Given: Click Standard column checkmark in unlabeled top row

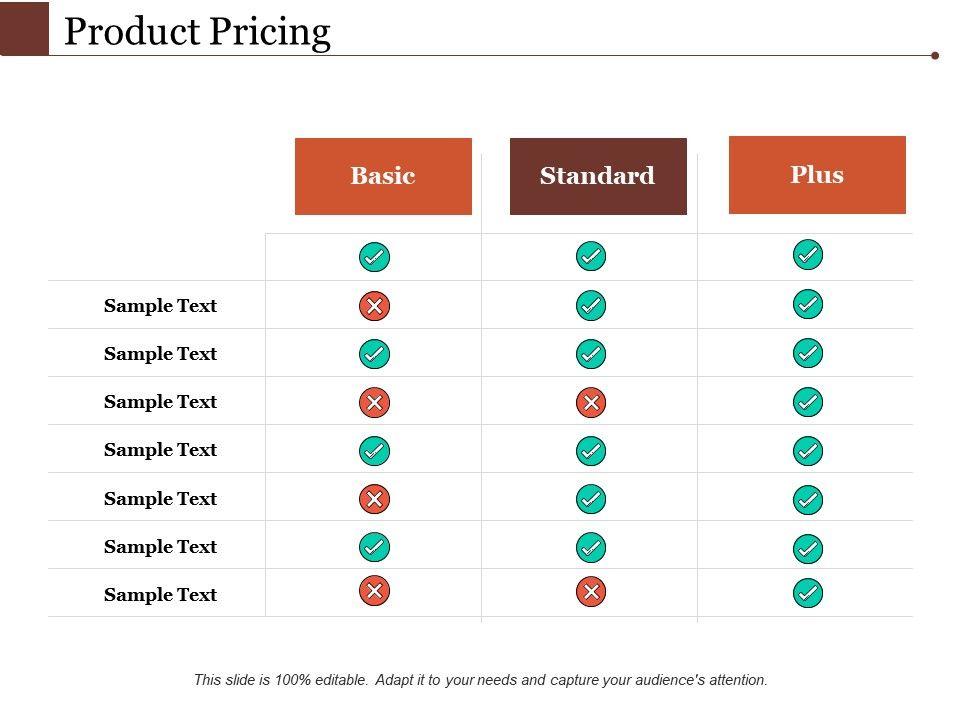Looking at the screenshot, I should [x=591, y=256].
